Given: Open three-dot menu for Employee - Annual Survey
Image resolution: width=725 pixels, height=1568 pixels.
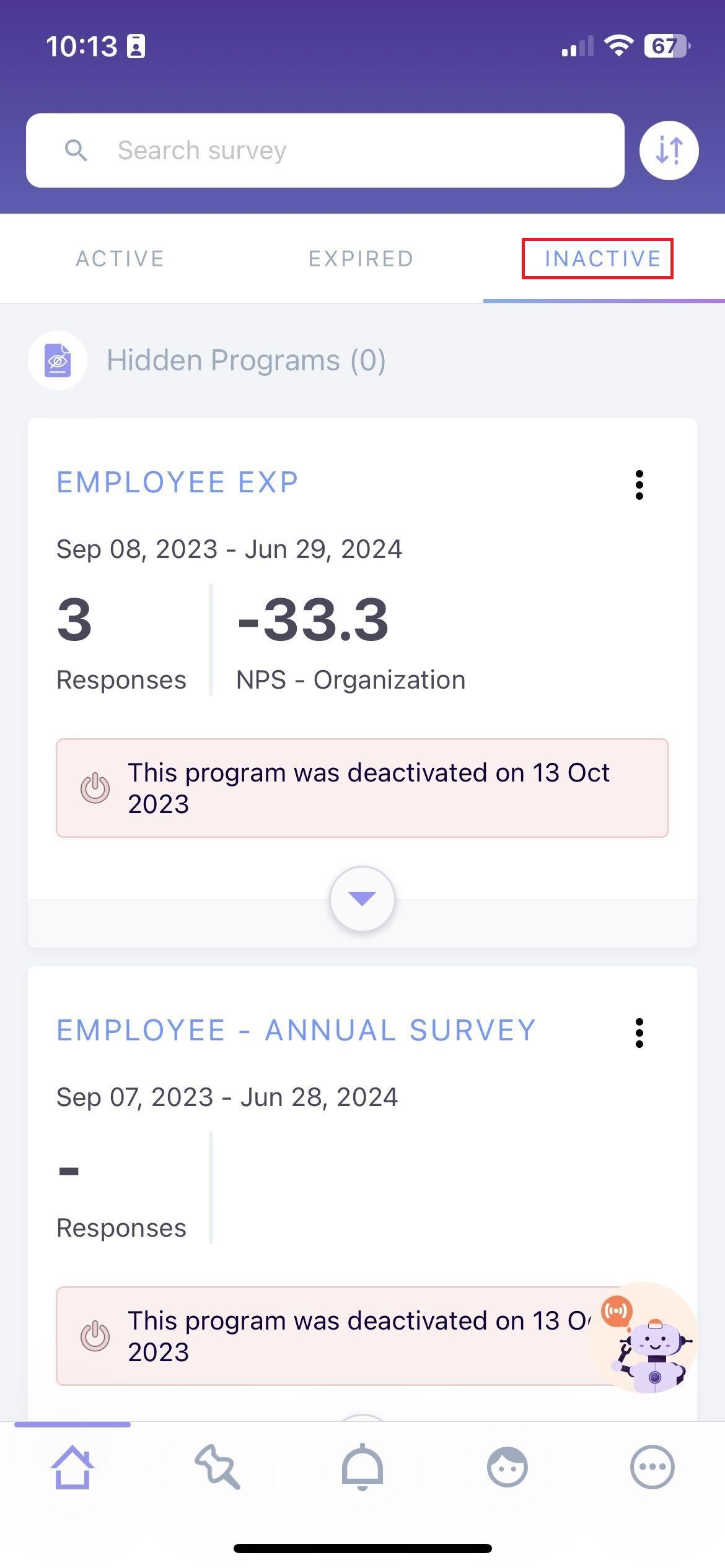Looking at the screenshot, I should pos(639,1032).
